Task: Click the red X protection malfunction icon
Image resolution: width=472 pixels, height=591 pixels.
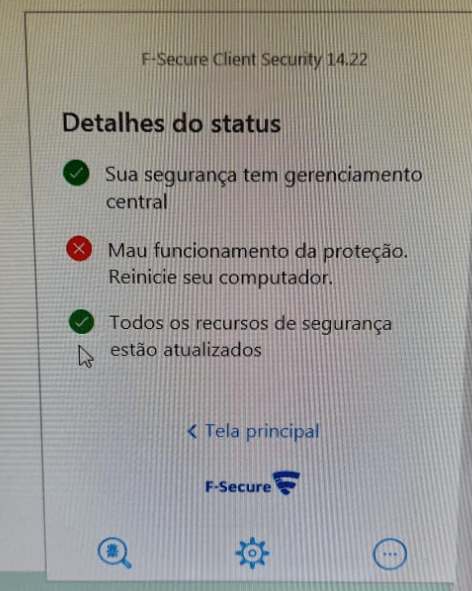Action: click(79, 249)
